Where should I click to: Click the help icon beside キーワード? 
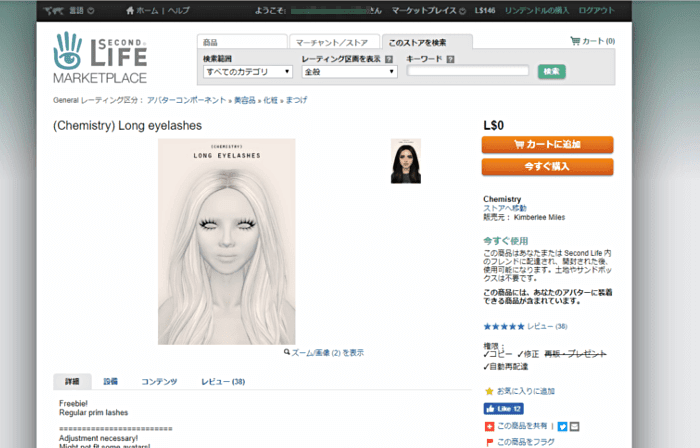point(450,59)
